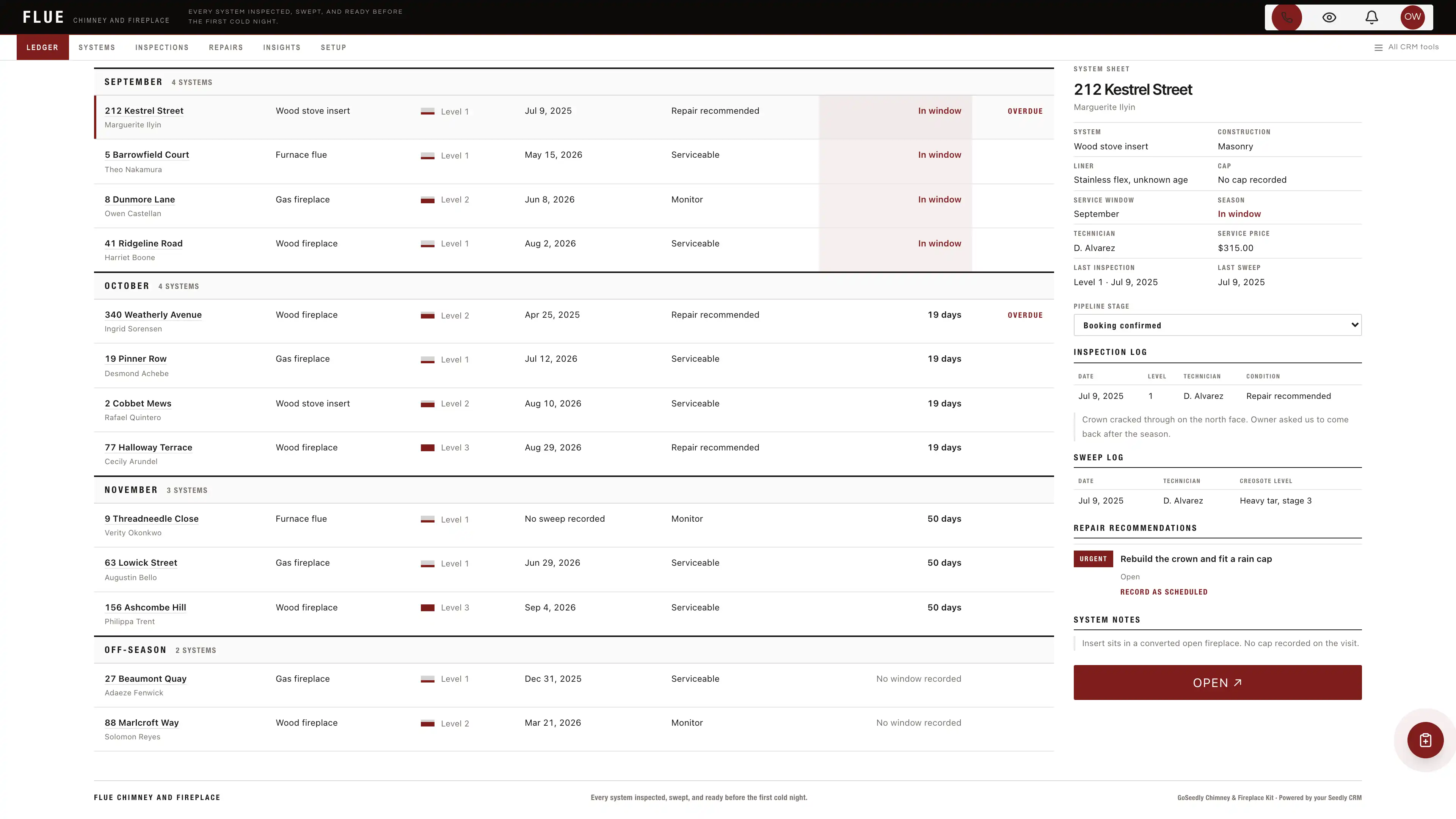Switch to the Ledger tab
This screenshot has width=1456, height=819.
coord(42,47)
